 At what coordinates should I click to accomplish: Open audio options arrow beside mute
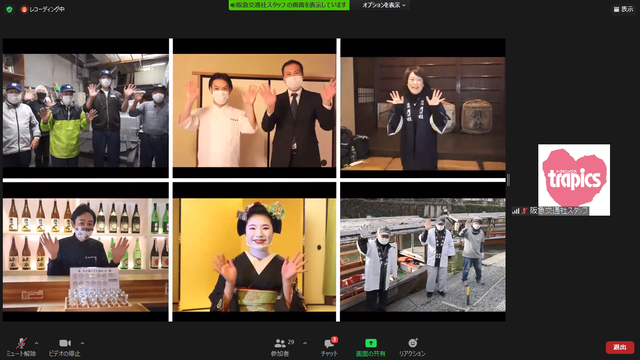click(36, 343)
